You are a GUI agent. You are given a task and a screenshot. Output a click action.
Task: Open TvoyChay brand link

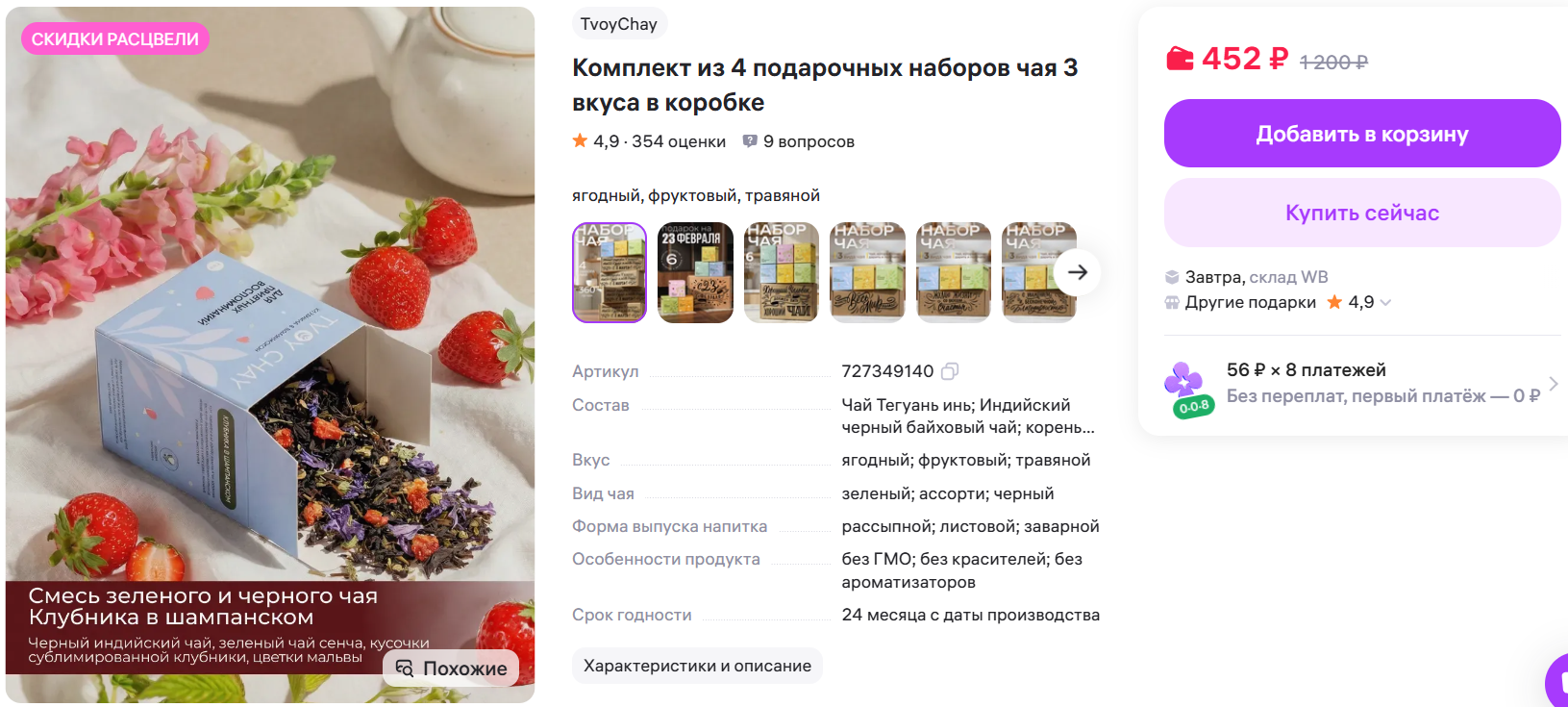(618, 24)
